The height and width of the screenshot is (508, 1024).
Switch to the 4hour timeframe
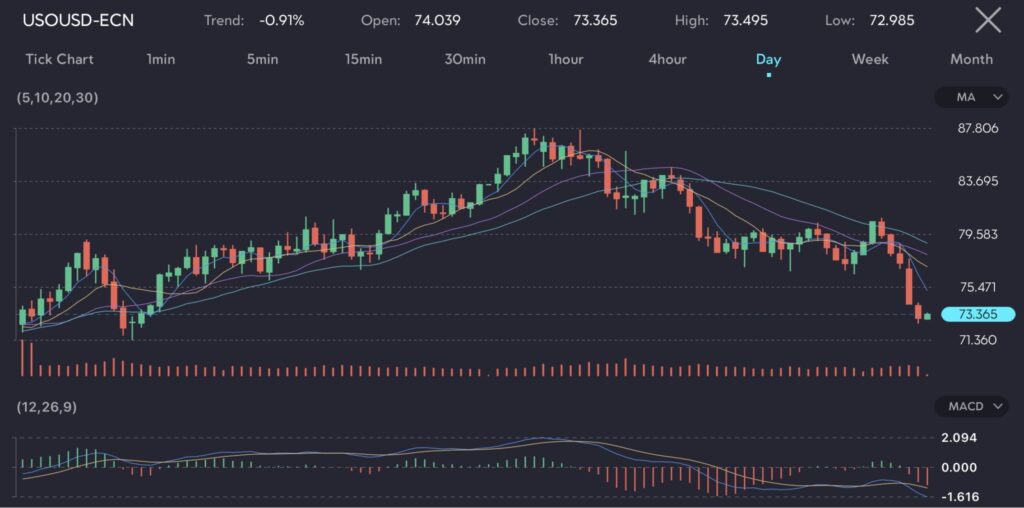667,59
